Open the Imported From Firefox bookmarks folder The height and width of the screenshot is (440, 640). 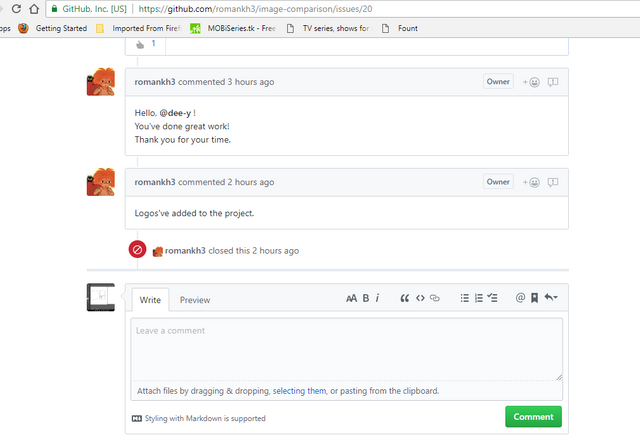tap(139, 28)
